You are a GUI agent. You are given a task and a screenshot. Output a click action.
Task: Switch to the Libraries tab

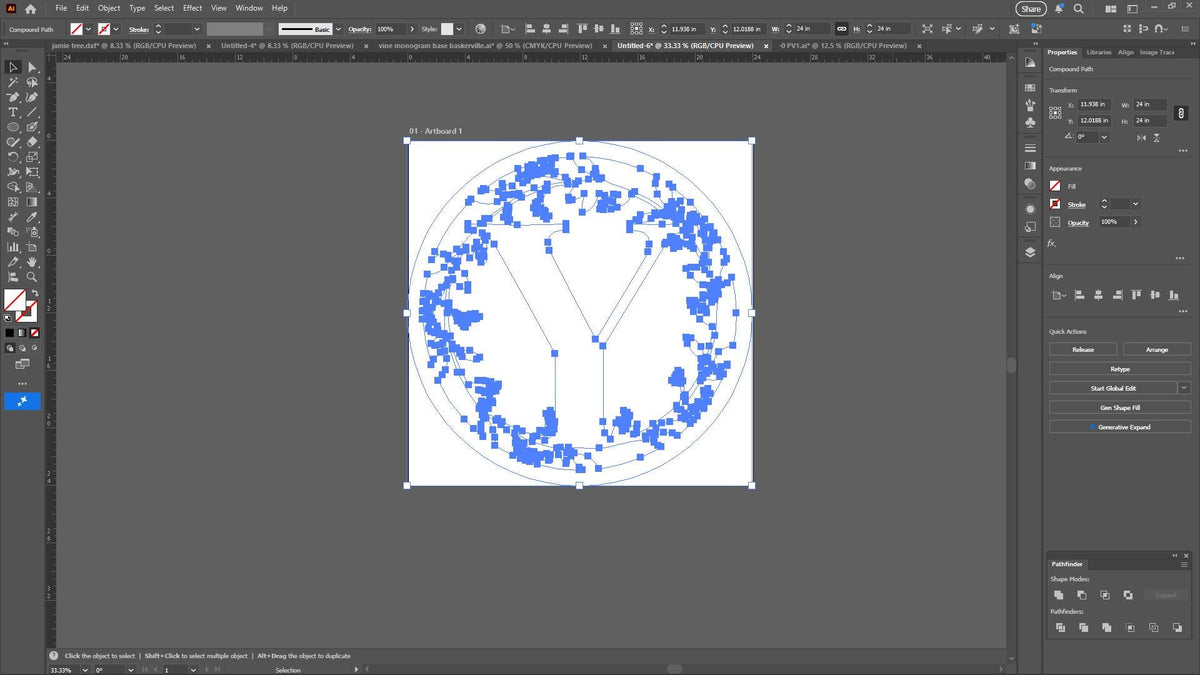click(1099, 52)
